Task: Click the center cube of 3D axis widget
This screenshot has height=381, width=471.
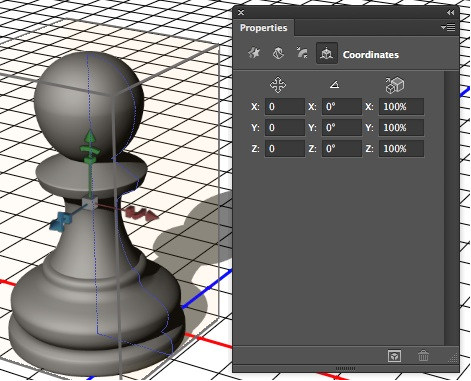Action: (x=90, y=203)
